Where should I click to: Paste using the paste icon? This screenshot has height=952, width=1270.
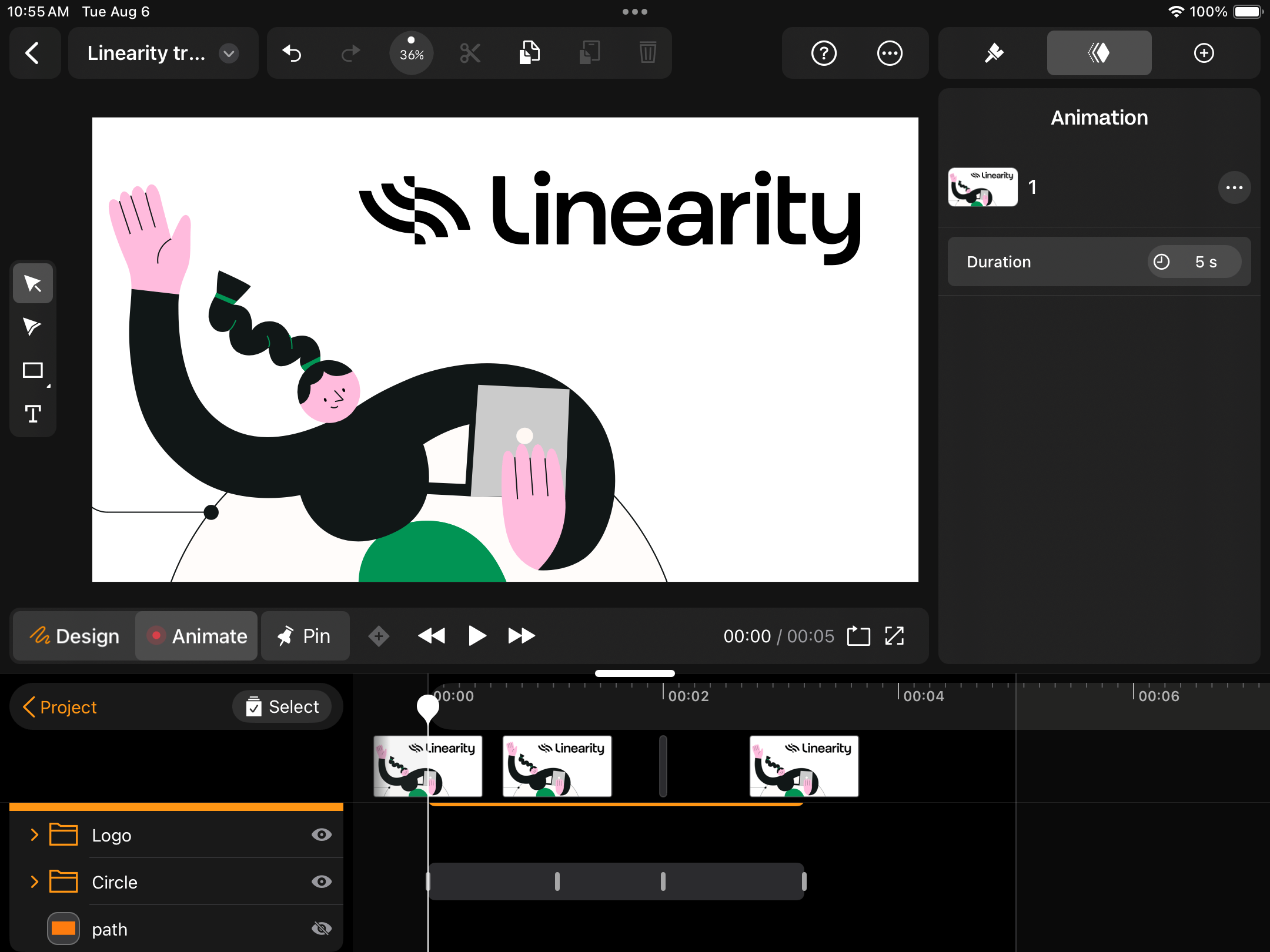(x=589, y=53)
